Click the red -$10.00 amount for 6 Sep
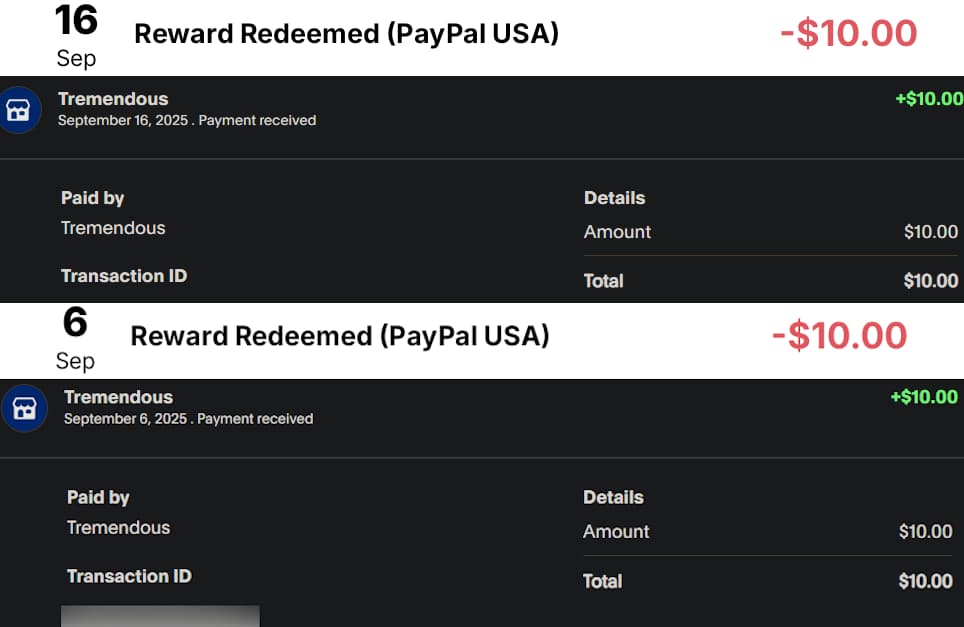 tap(839, 336)
